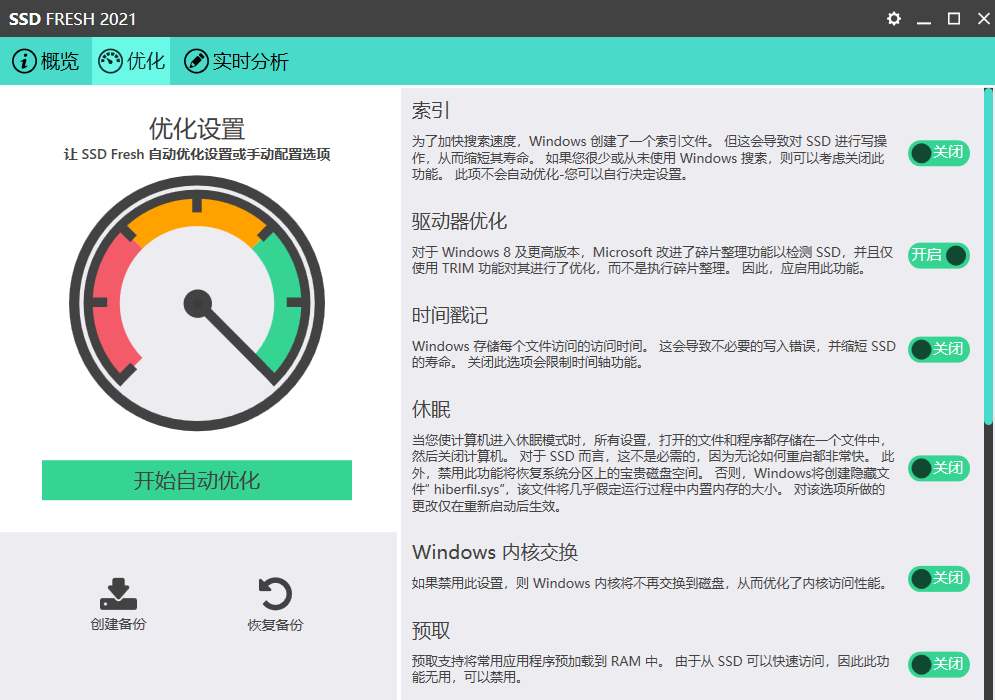The height and width of the screenshot is (700, 995).
Task: Click the 恢复备份 restore arrow icon
Action: (275, 594)
